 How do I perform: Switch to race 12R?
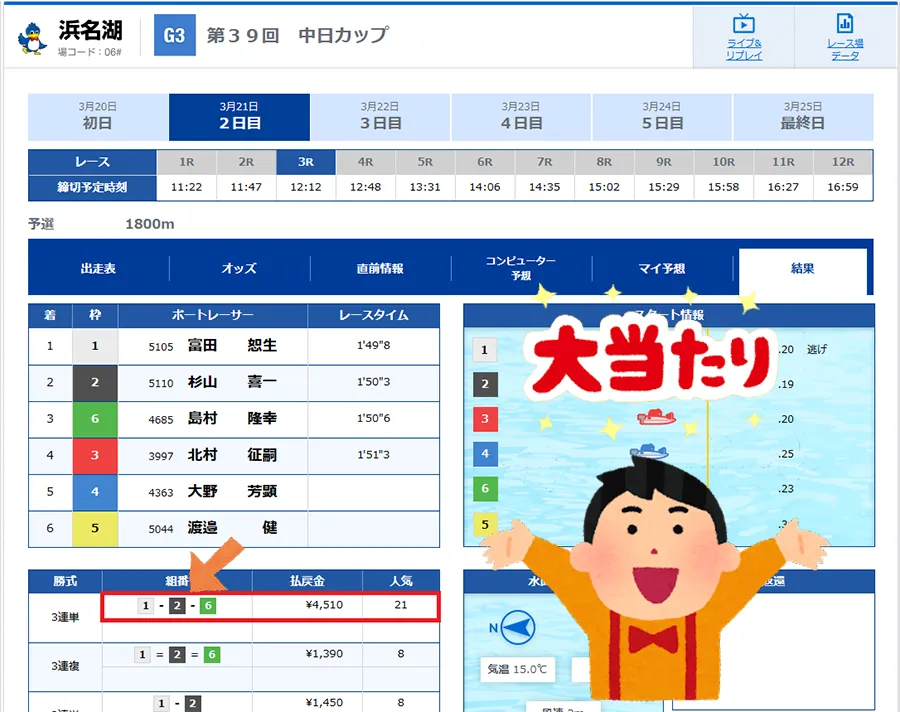click(x=843, y=162)
